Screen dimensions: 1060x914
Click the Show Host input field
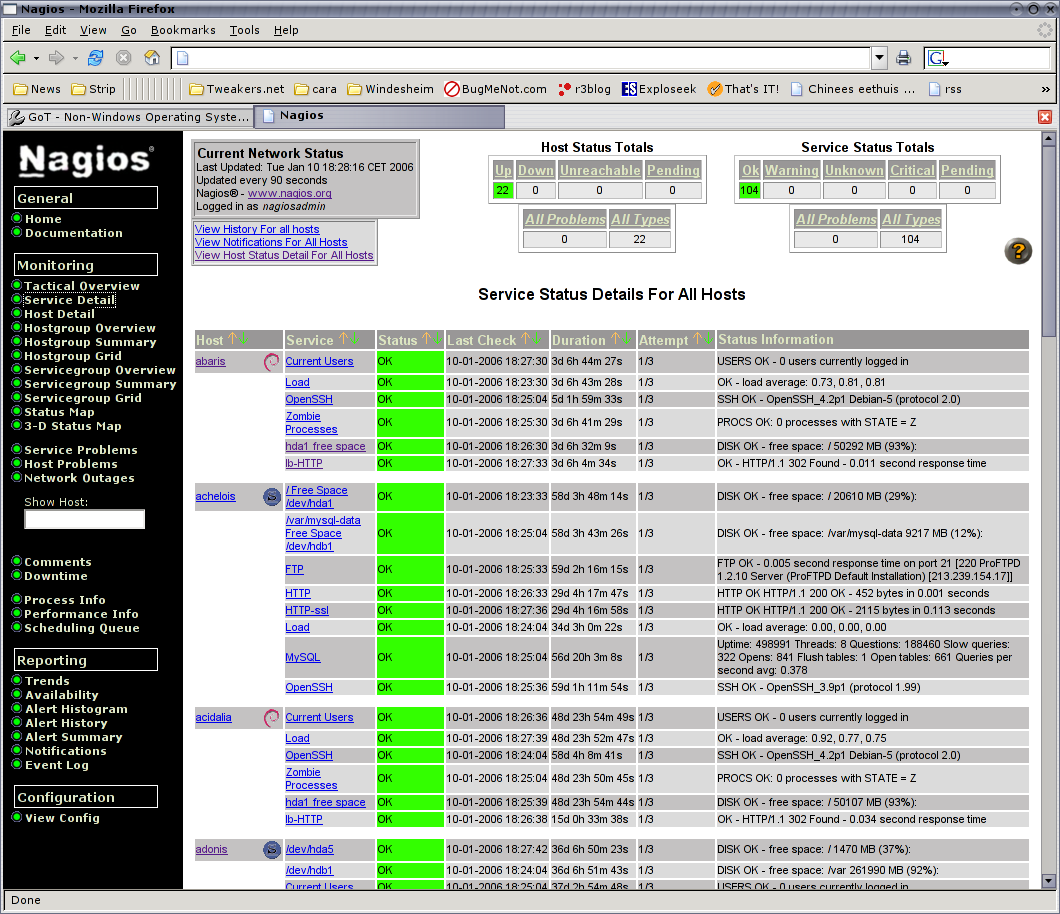85,519
